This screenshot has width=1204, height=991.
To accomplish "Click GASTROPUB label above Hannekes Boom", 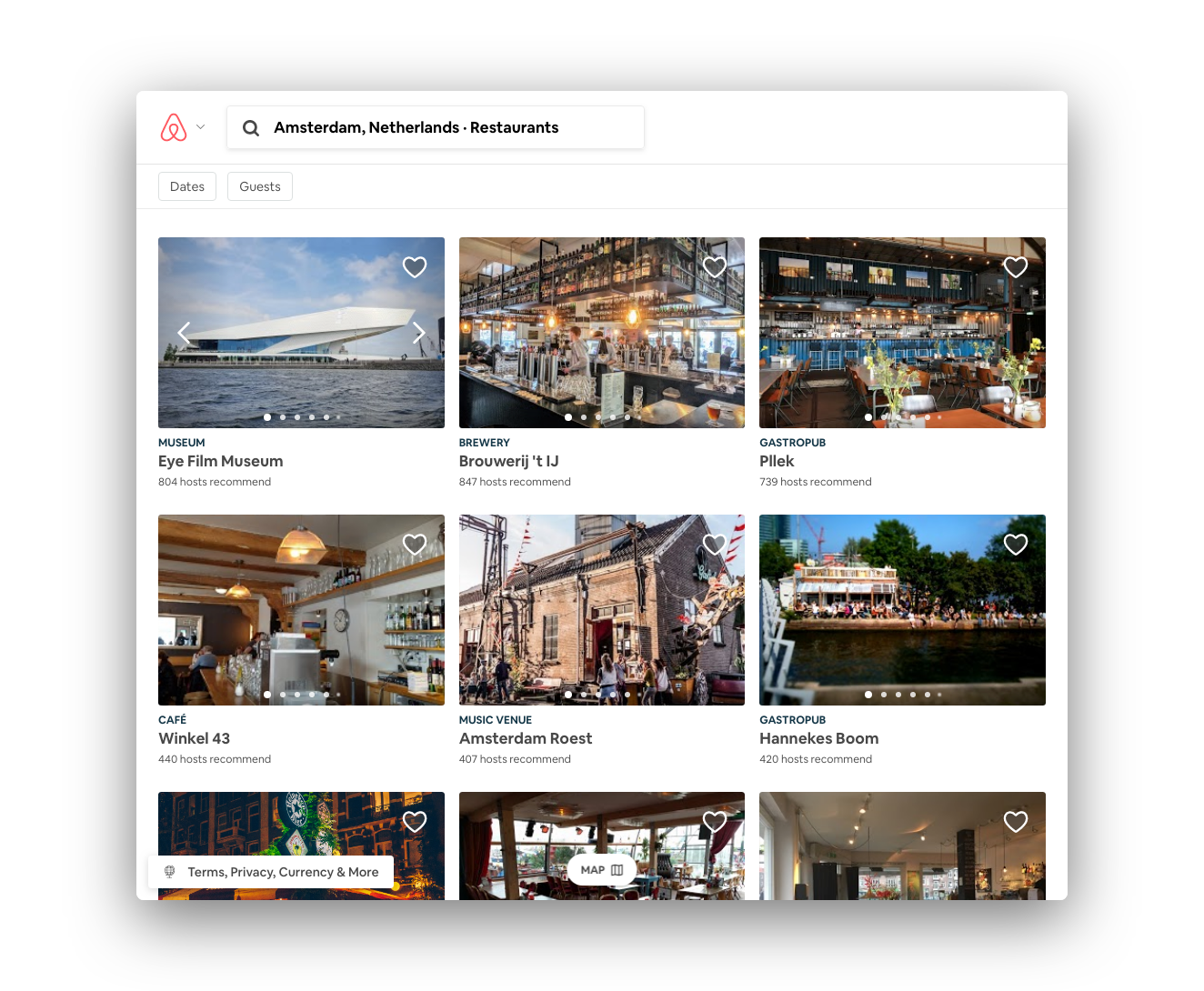I will click(793, 720).
